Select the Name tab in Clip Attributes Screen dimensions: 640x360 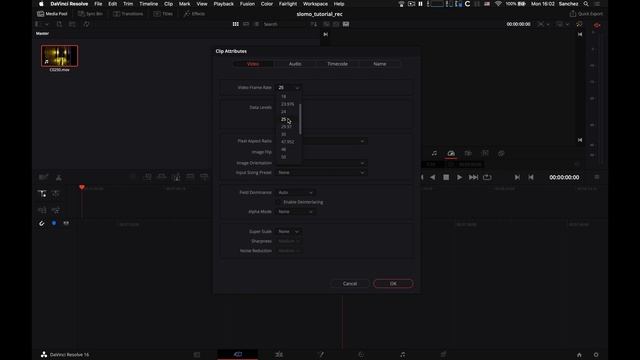[x=380, y=64]
